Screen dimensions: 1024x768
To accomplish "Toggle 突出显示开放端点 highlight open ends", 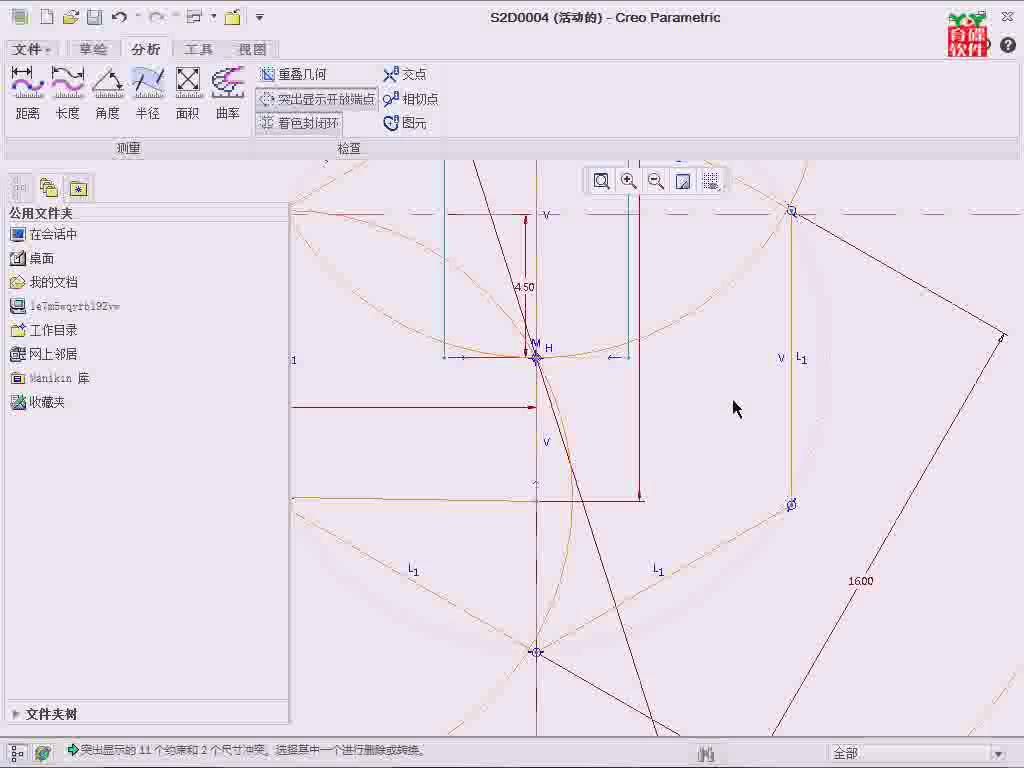I will pos(317,99).
